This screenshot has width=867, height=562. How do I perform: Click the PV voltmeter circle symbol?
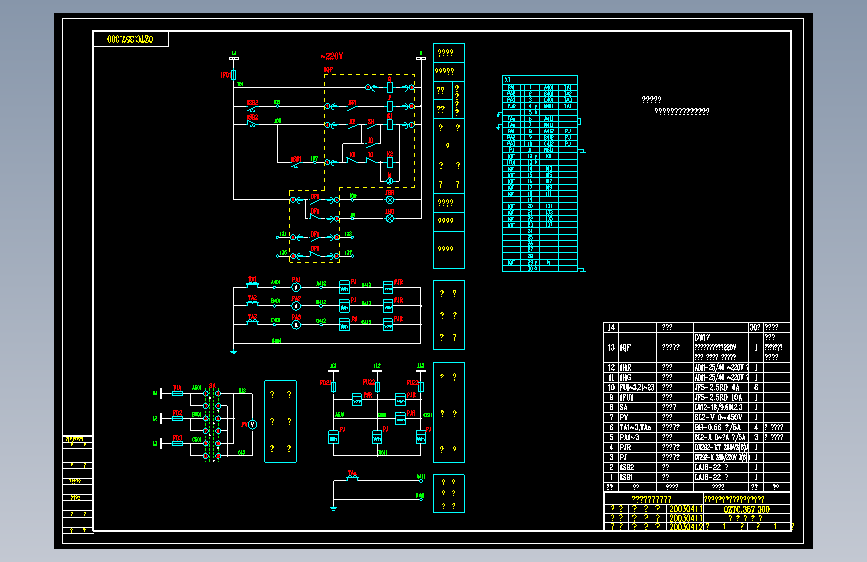[x=252, y=425]
